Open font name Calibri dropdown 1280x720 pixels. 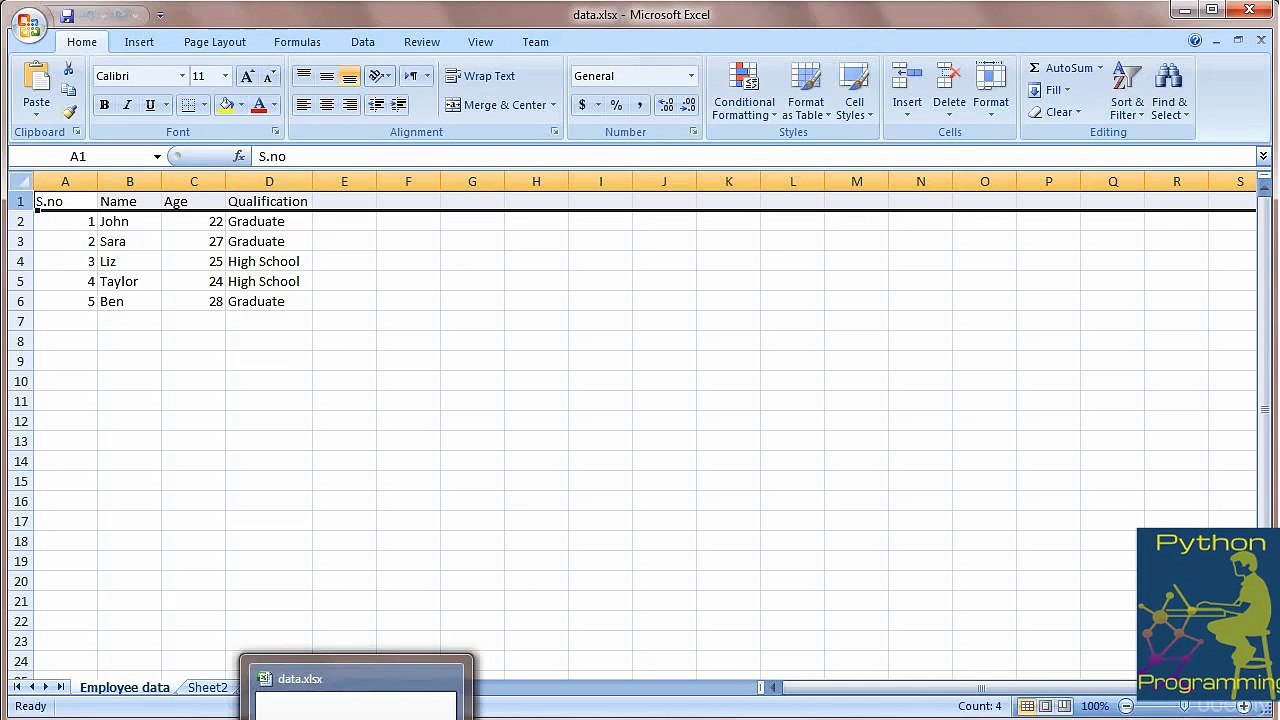click(182, 76)
